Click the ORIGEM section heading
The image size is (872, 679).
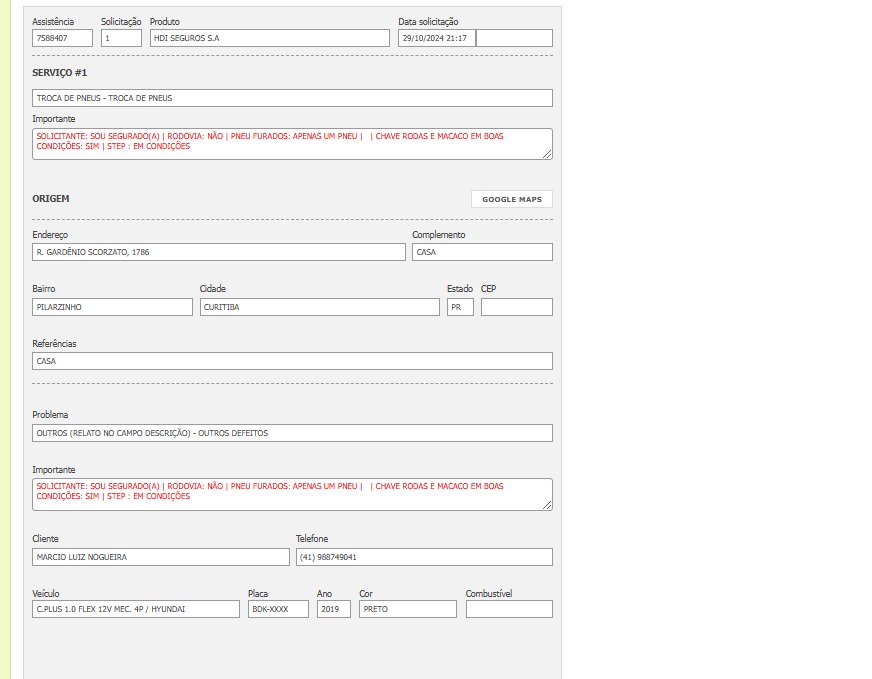click(x=51, y=199)
